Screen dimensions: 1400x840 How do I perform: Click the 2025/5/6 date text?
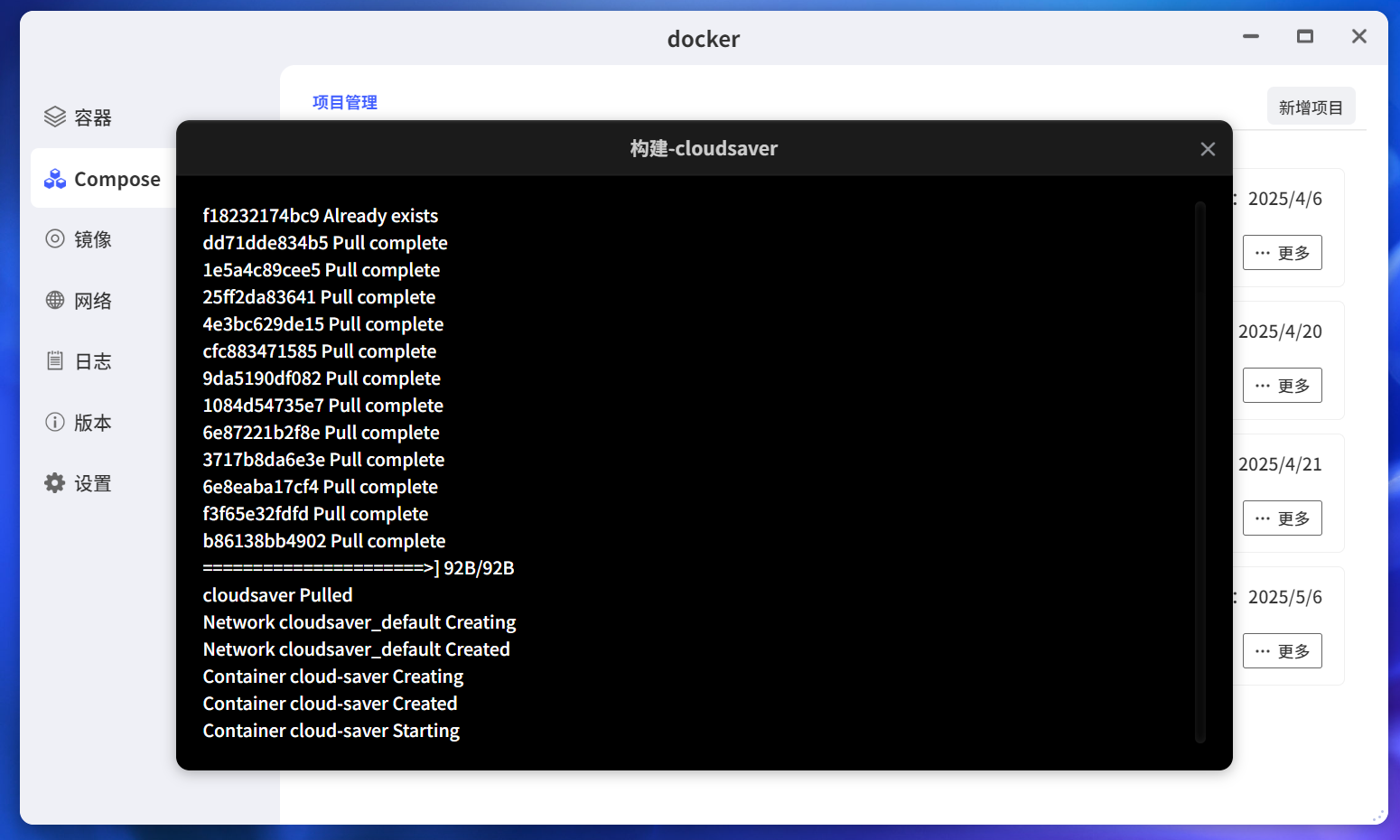(1284, 597)
